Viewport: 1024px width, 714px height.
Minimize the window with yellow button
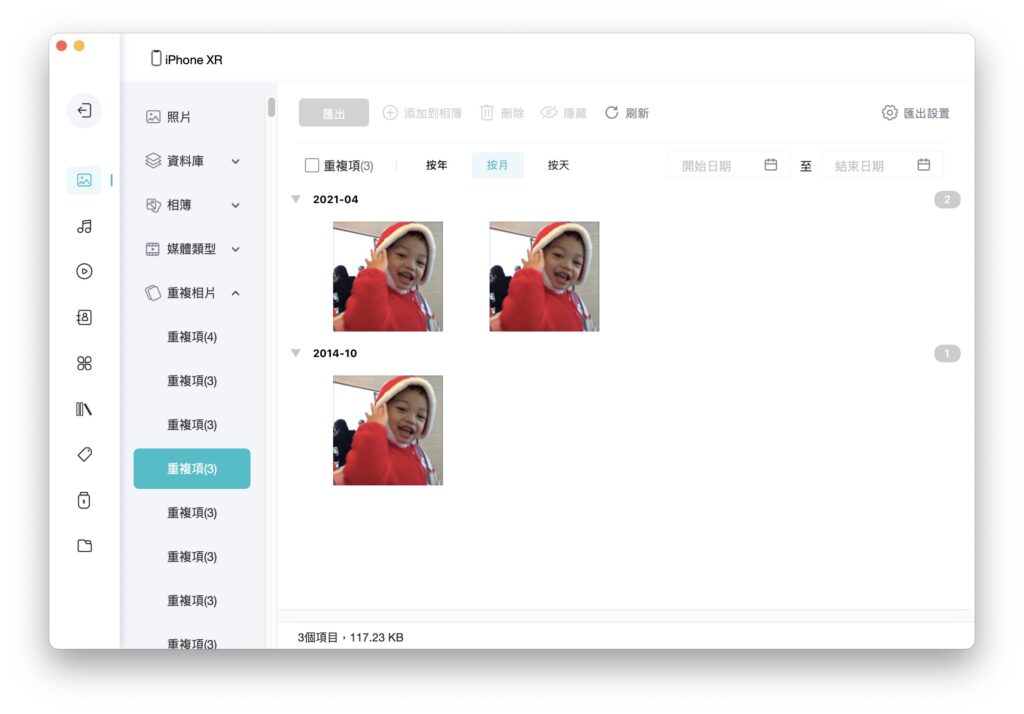tap(79, 46)
